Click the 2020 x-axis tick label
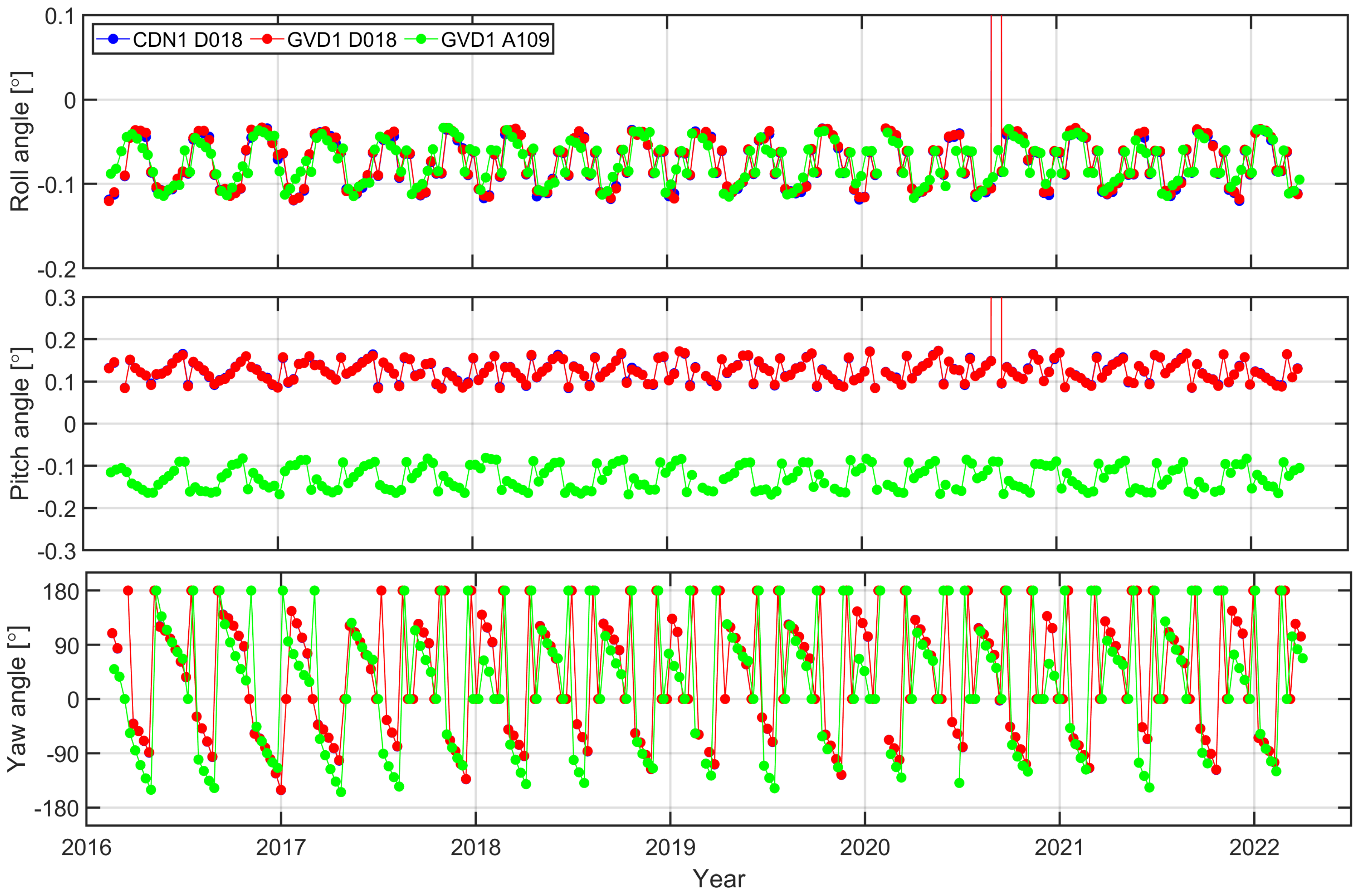The width and height of the screenshot is (1361, 896). tap(865, 848)
